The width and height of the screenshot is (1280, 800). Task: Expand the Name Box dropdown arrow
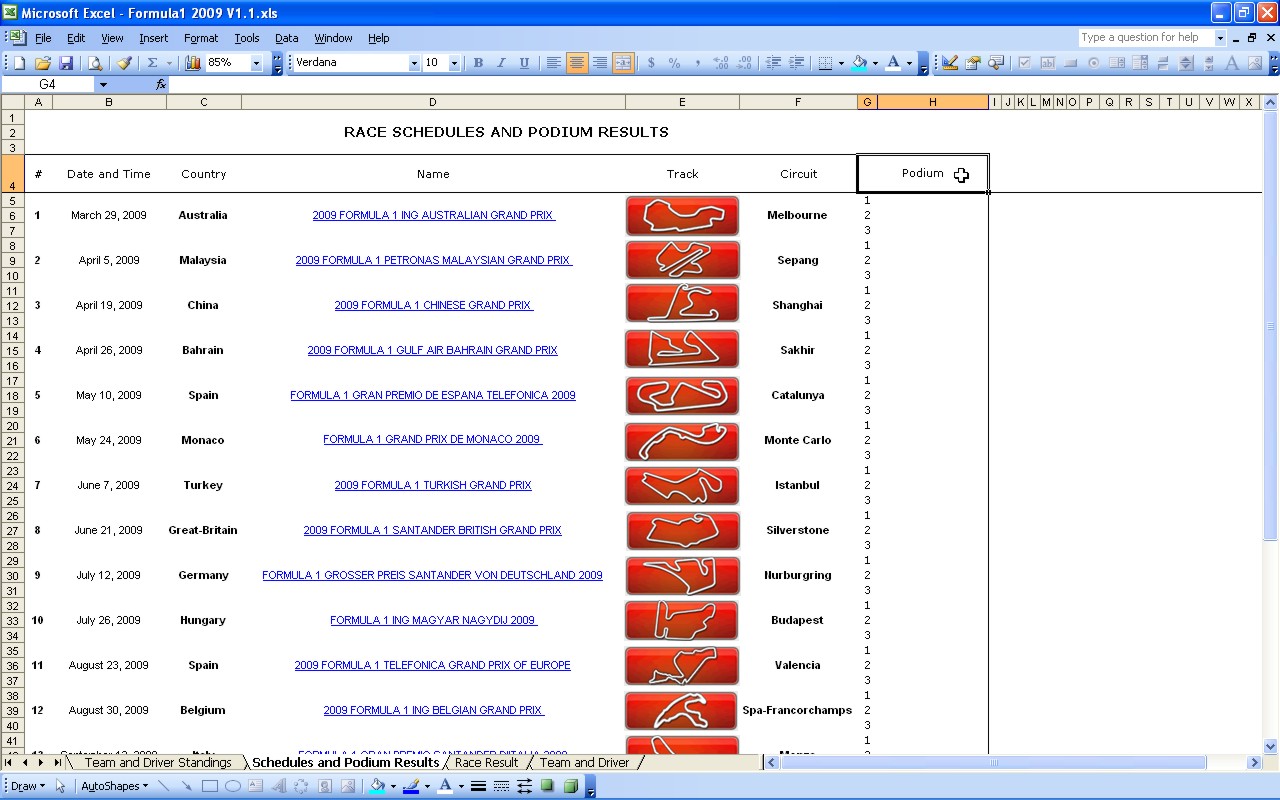[x=103, y=84]
